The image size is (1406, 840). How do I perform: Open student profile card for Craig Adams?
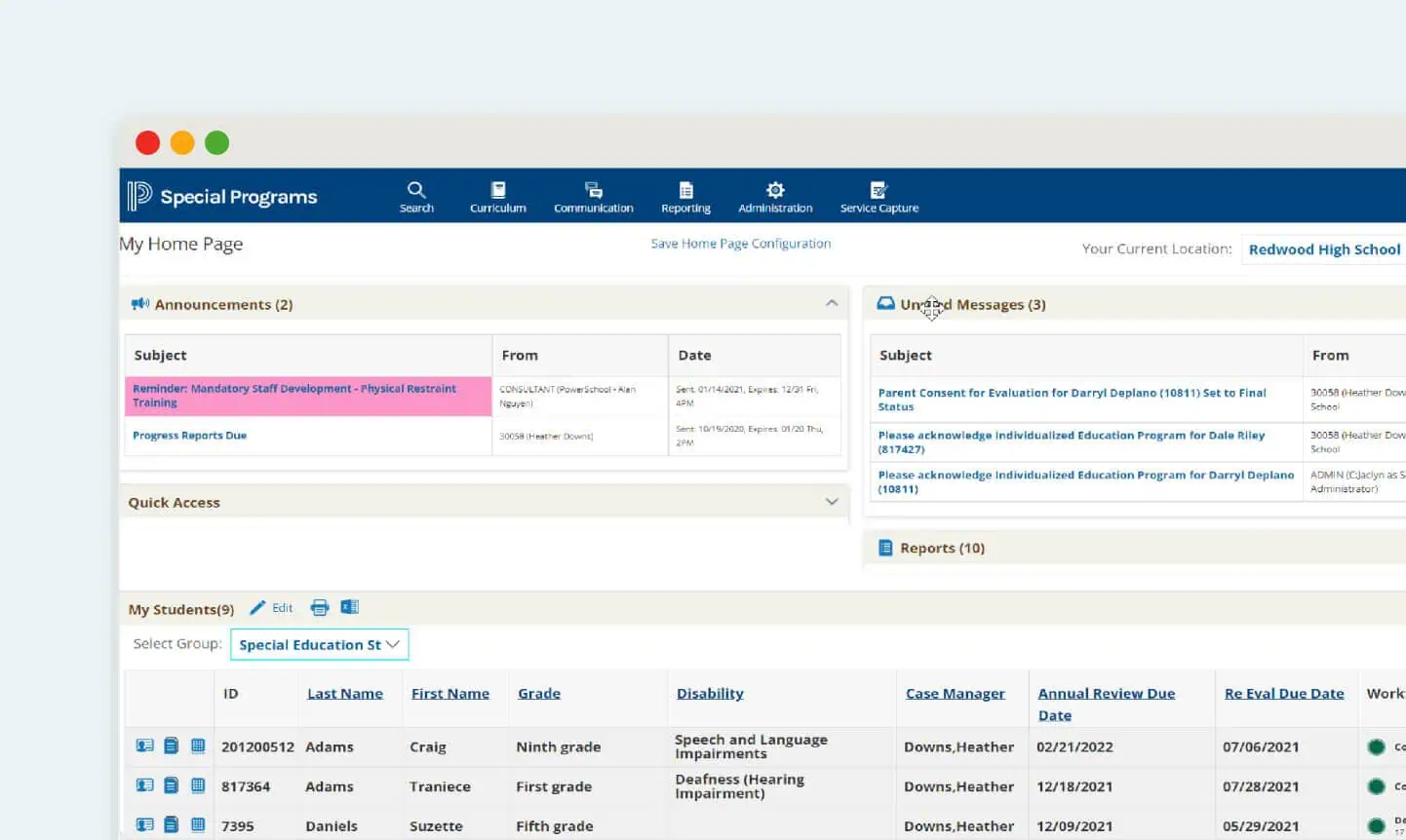pyautogui.click(x=144, y=745)
